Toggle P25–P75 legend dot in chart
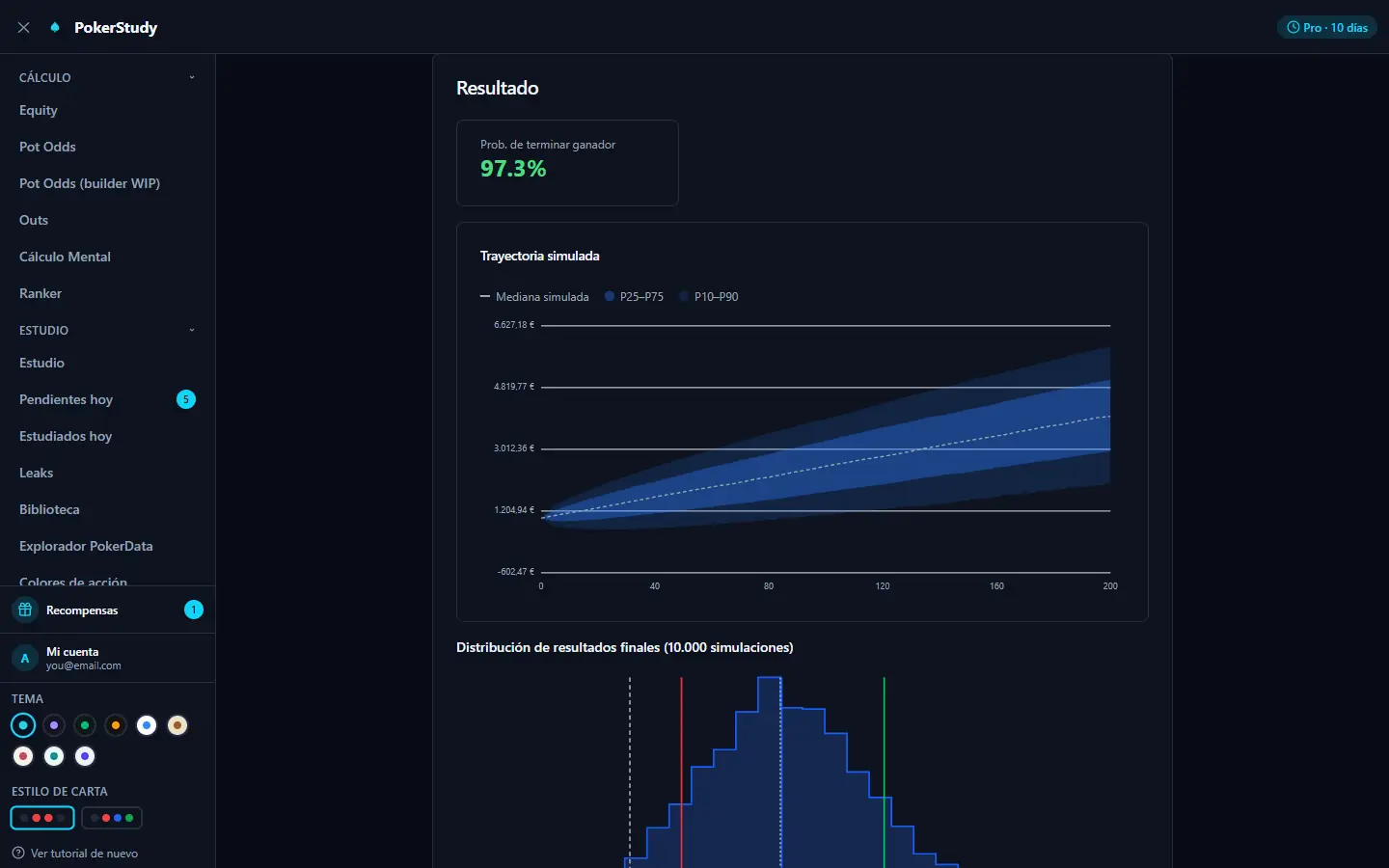 [x=610, y=296]
